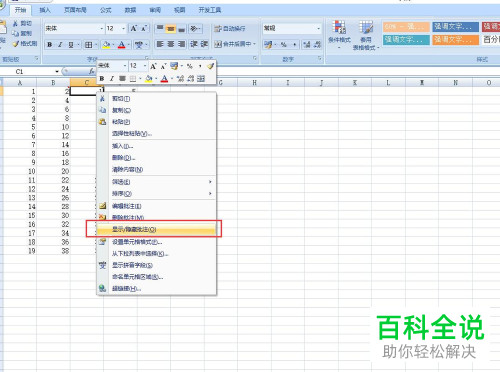Click the mini toolbar Fill Color bucket
Image resolution: width=500 pixels, height=372 pixels.
(149, 79)
